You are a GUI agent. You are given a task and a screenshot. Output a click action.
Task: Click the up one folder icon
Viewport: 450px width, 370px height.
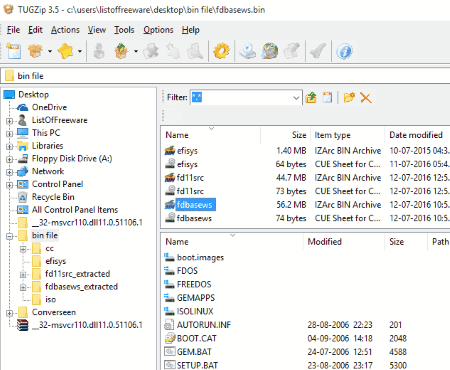click(x=311, y=98)
